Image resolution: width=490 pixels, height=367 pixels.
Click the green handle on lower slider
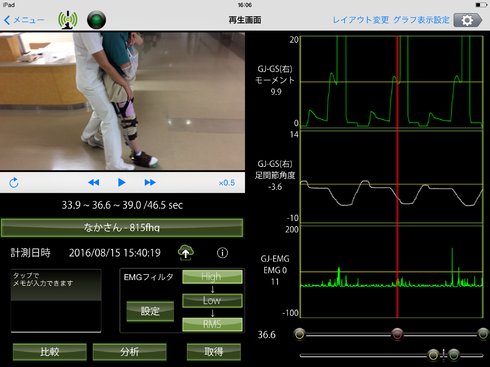tap(454, 355)
